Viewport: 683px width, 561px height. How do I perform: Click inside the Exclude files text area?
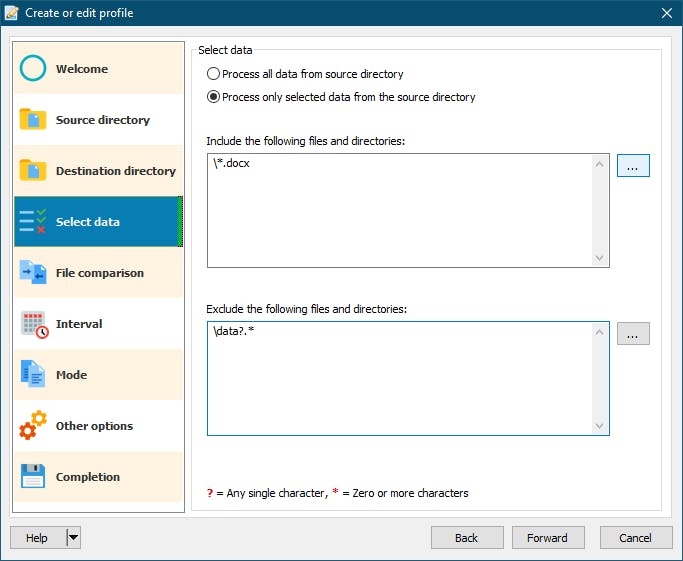click(400, 380)
